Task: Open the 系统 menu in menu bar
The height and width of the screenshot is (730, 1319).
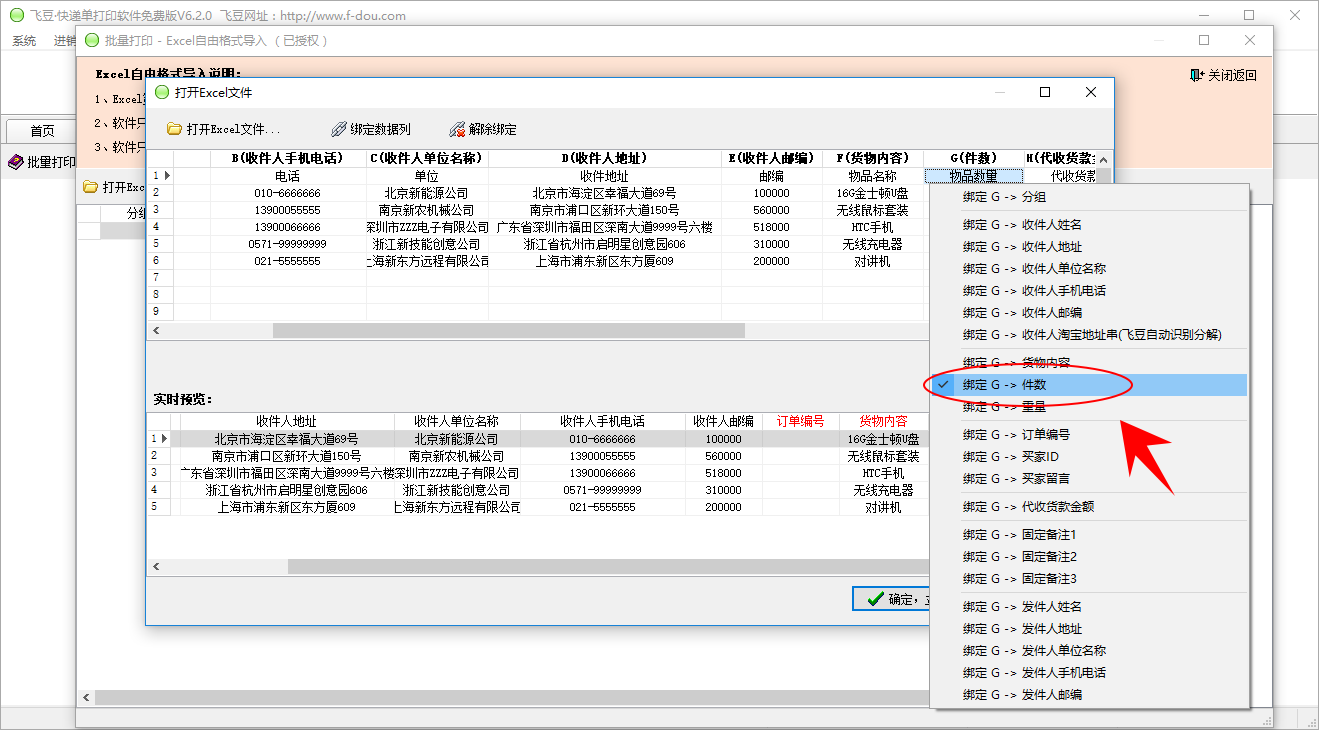Action: tap(24, 41)
